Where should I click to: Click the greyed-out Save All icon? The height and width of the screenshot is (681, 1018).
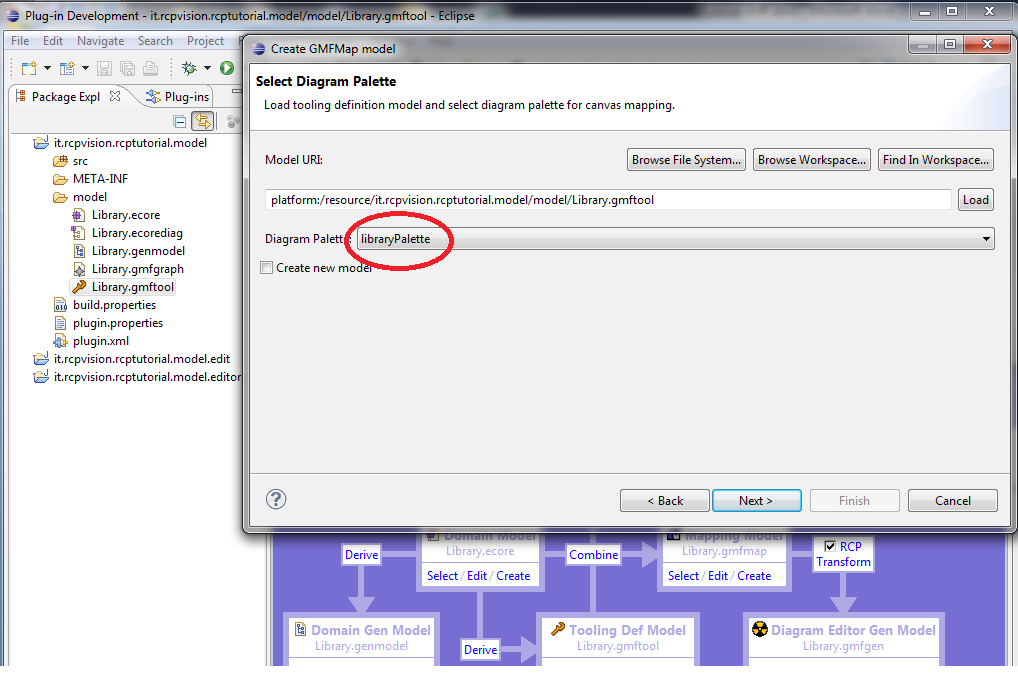128,68
